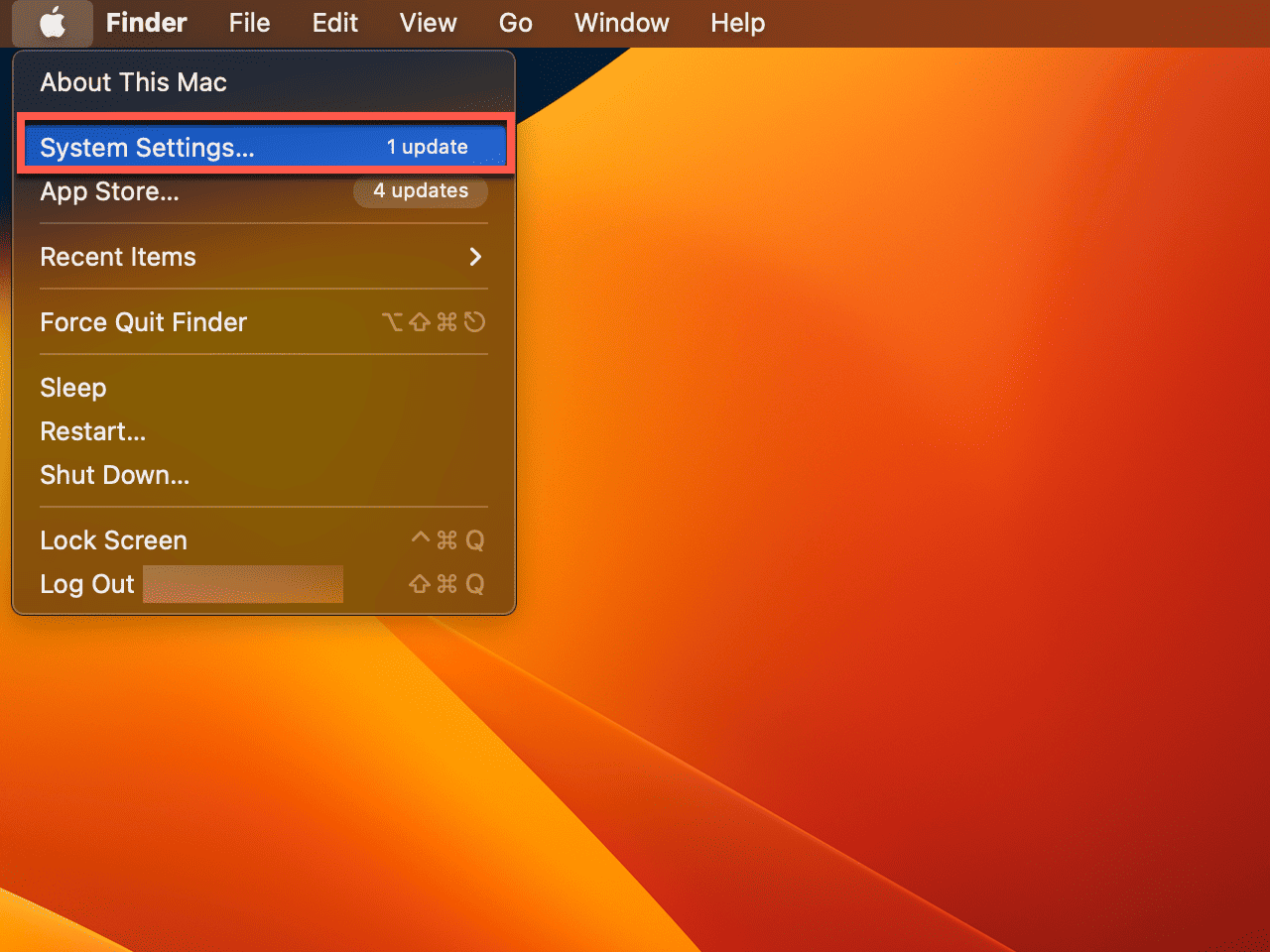
Task: Click the 1 update badge next to System Settings
Action: (427, 147)
